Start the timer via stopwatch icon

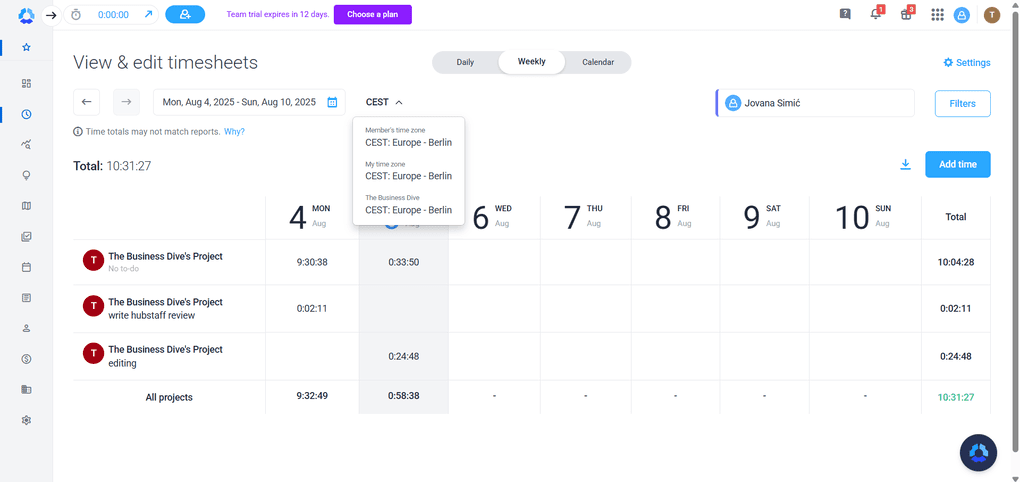[x=76, y=14]
